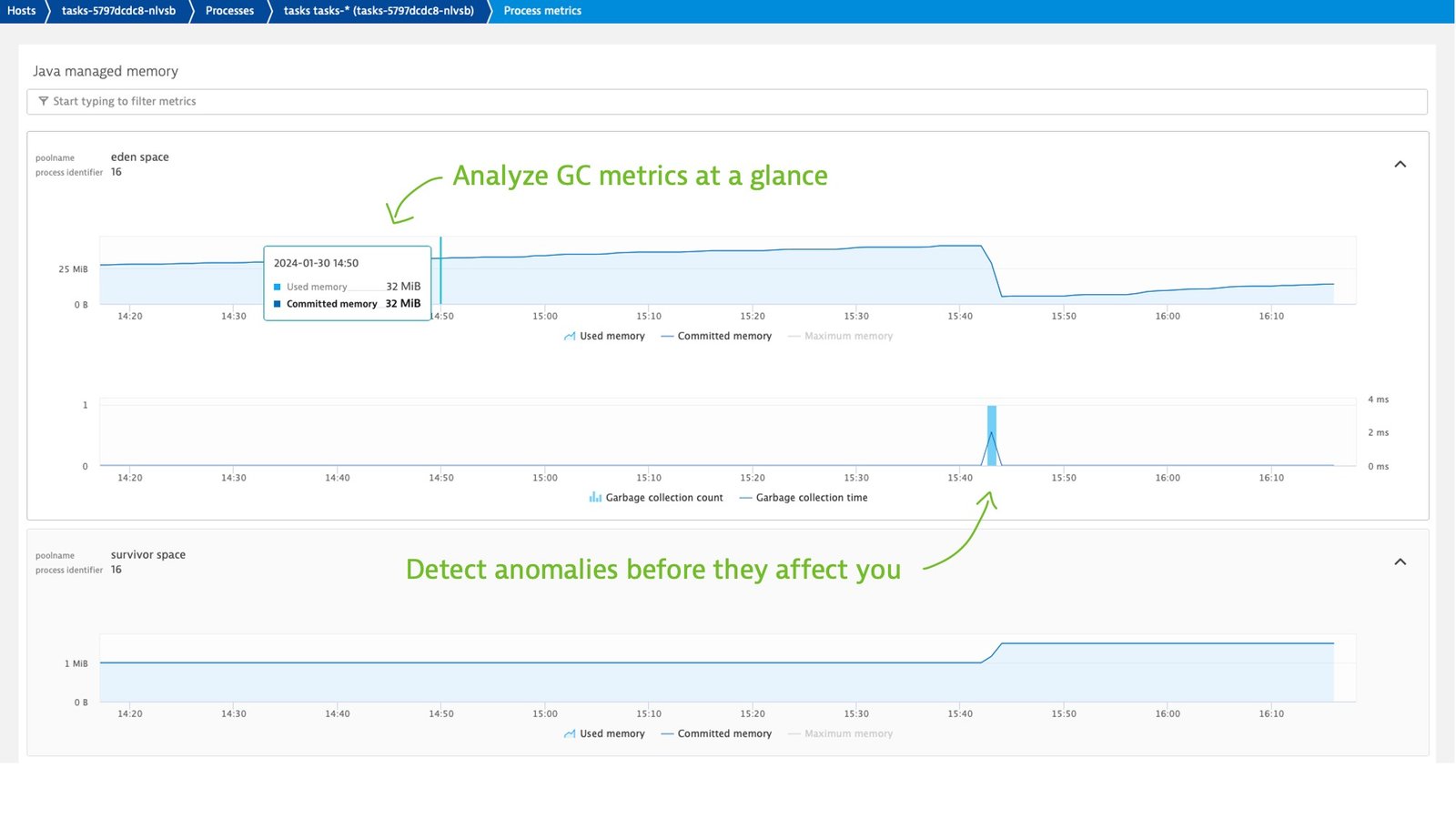Click the garbage collection count bar spike
Screen dimensions: 1456x819
tap(991, 436)
